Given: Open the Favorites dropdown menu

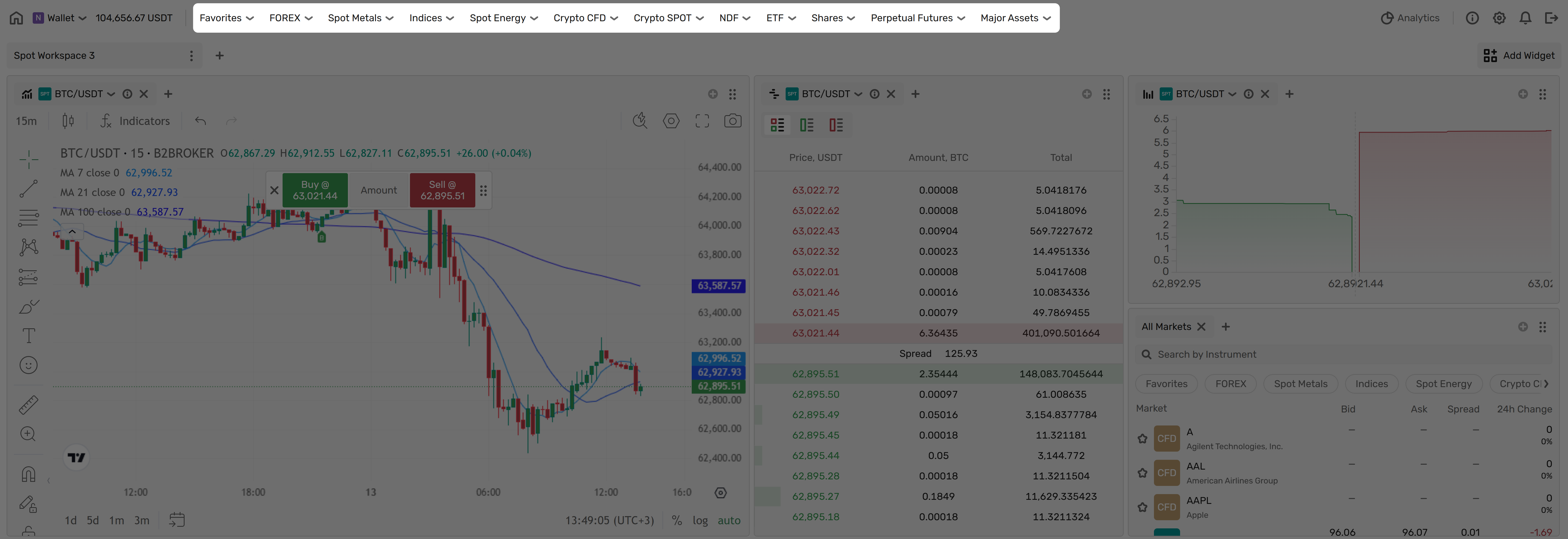Looking at the screenshot, I should click(226, 18).
